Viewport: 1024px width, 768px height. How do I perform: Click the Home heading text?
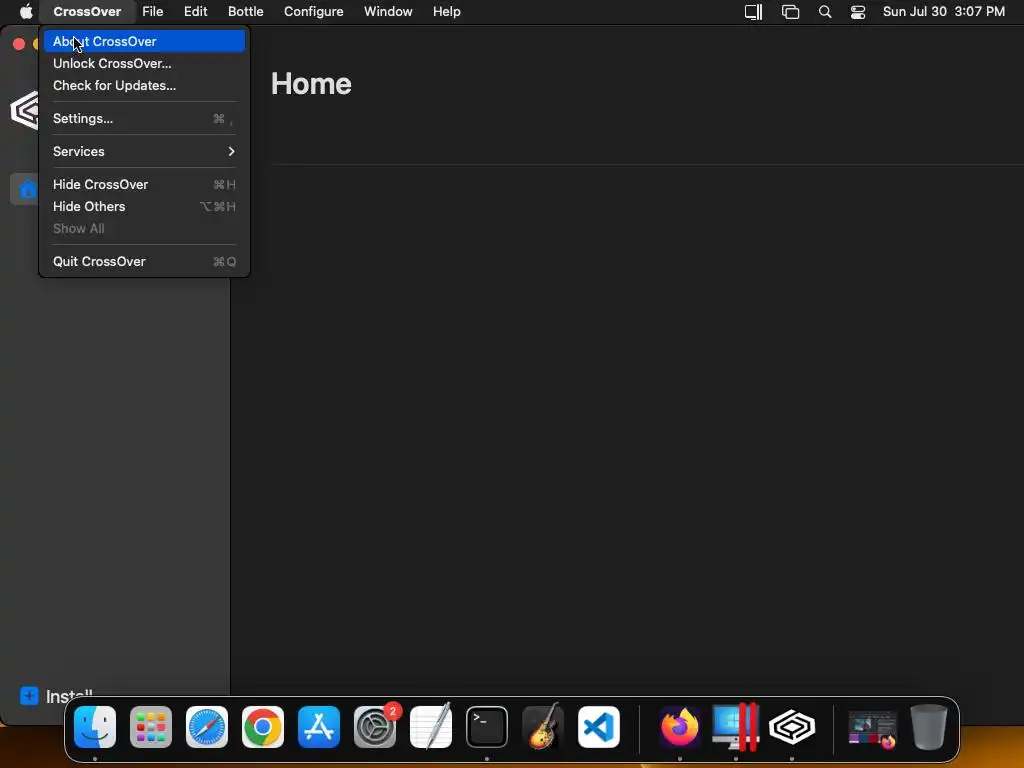tap(311, 84)
